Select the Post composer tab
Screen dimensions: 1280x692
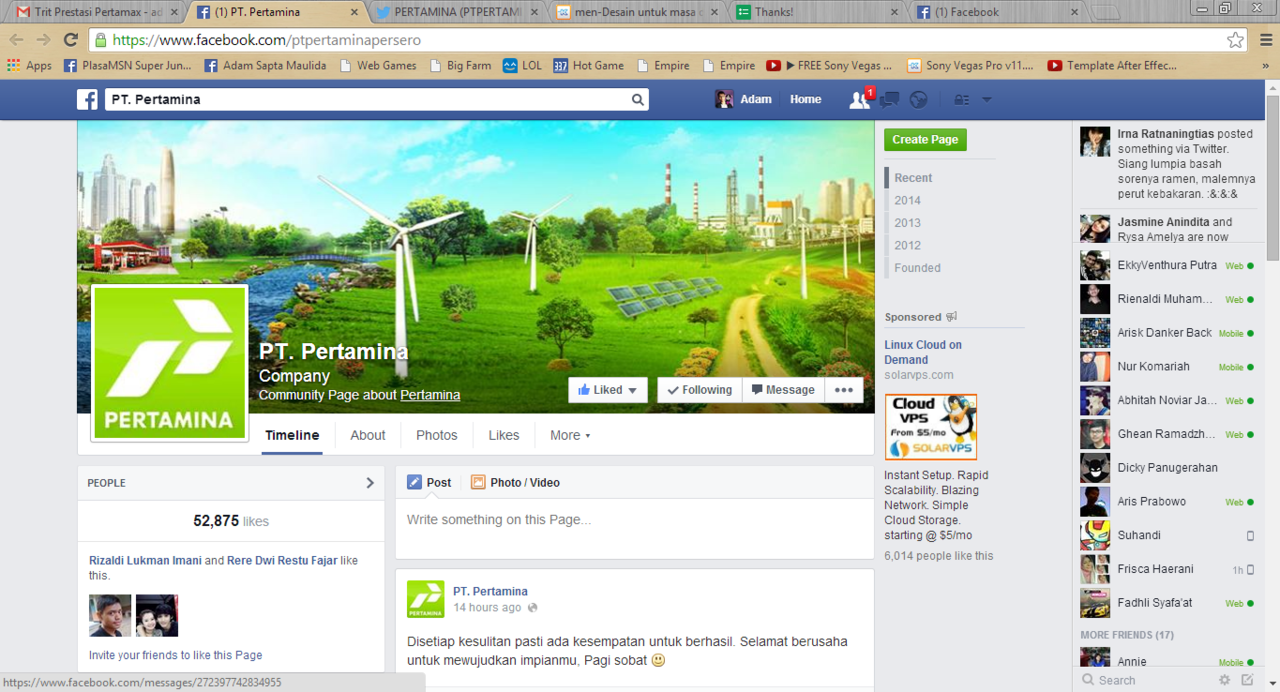coord(429,482)
